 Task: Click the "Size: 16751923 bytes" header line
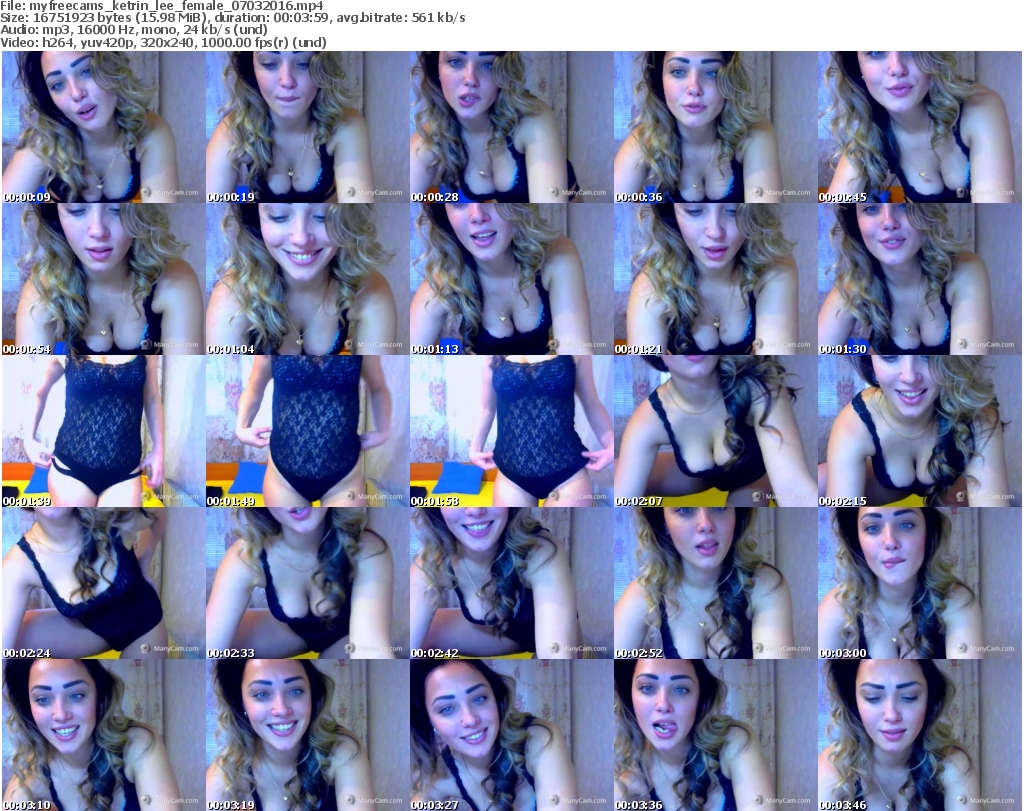232,18
